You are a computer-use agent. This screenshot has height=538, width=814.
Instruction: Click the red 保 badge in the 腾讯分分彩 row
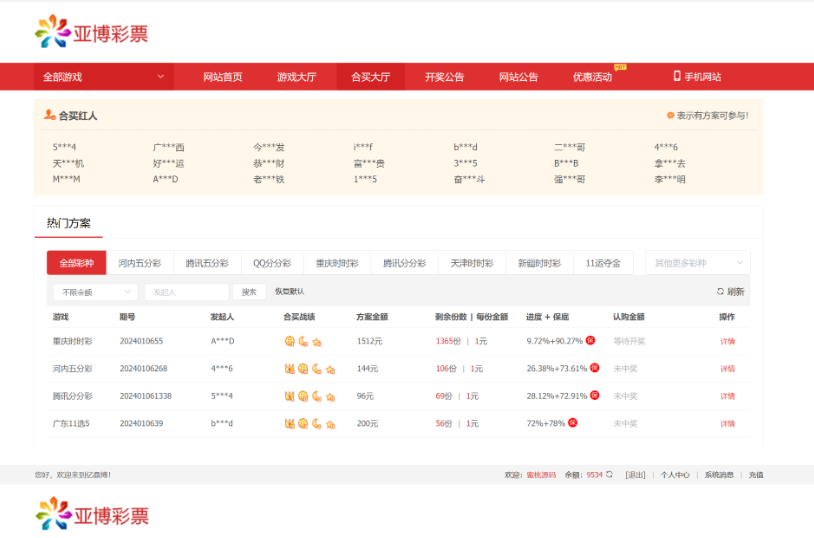point(595,395)
